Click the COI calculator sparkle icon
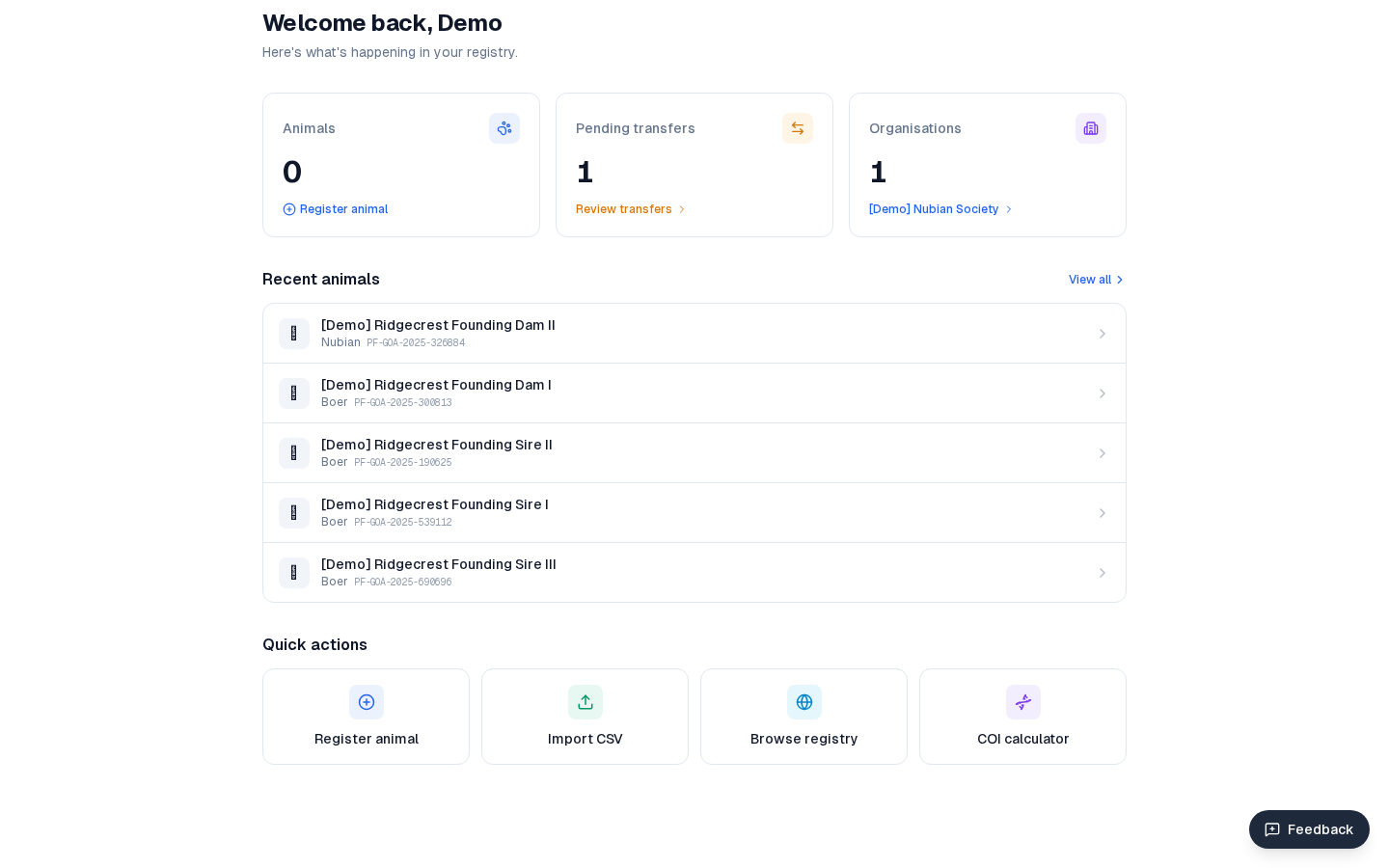This screenshot has height=868, width=1389. coord(1023,702)
